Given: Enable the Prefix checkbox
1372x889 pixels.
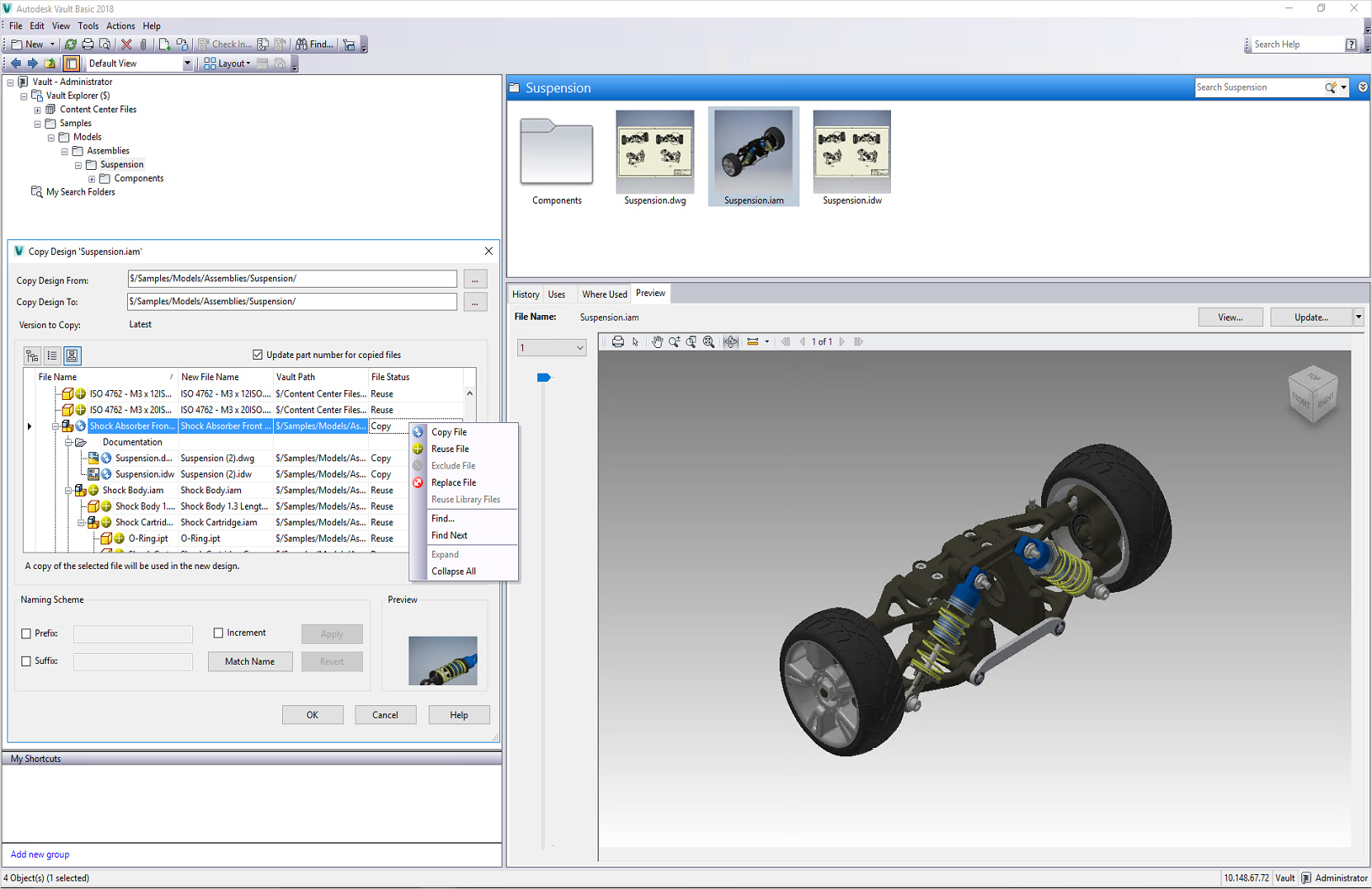Looking at the screenshot, I should point(26,634).
